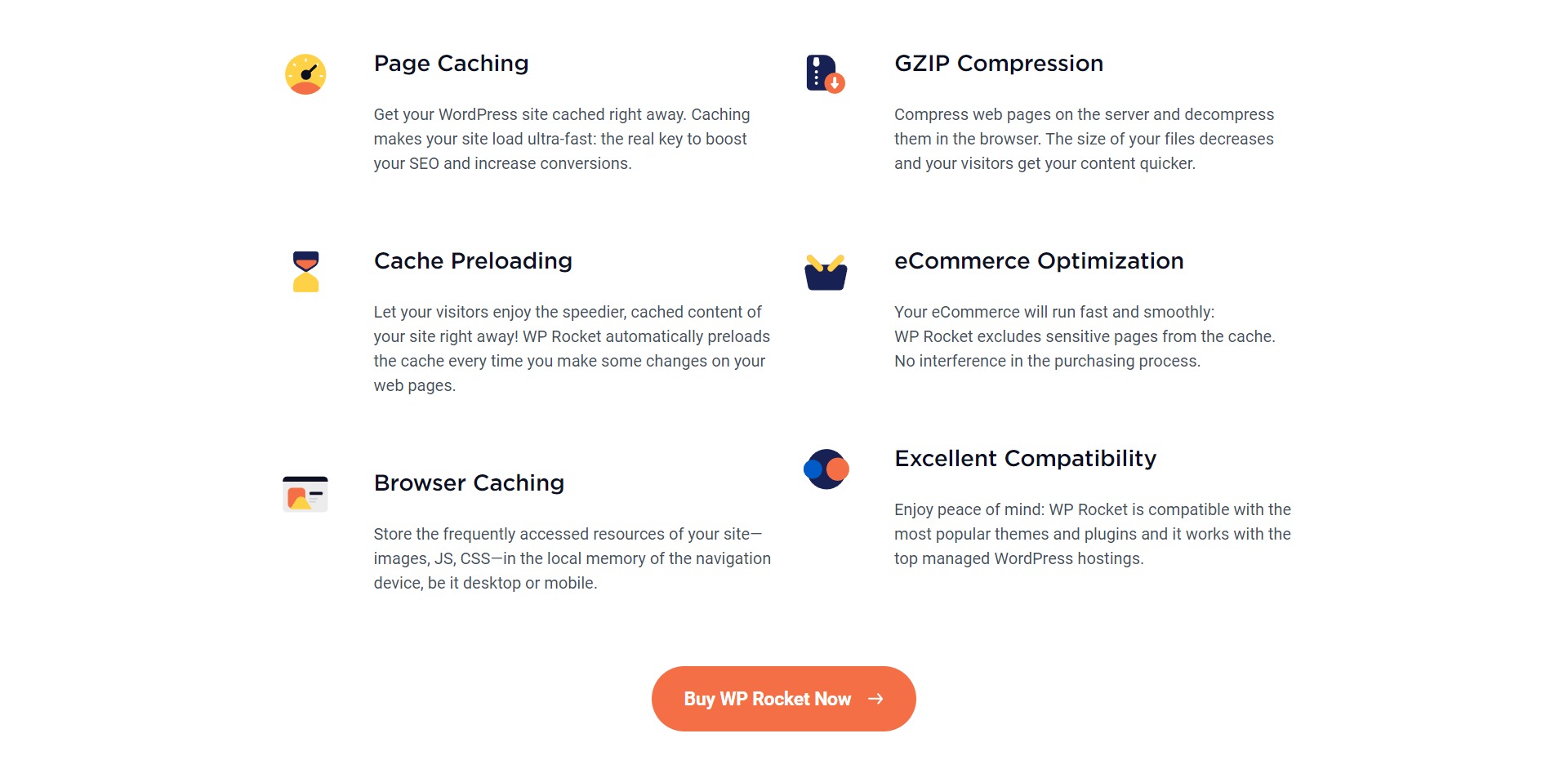This screenshot has height=769, width=1568.
Task: Click the Cache Preloading description paragraph
Action: (572, 349)
